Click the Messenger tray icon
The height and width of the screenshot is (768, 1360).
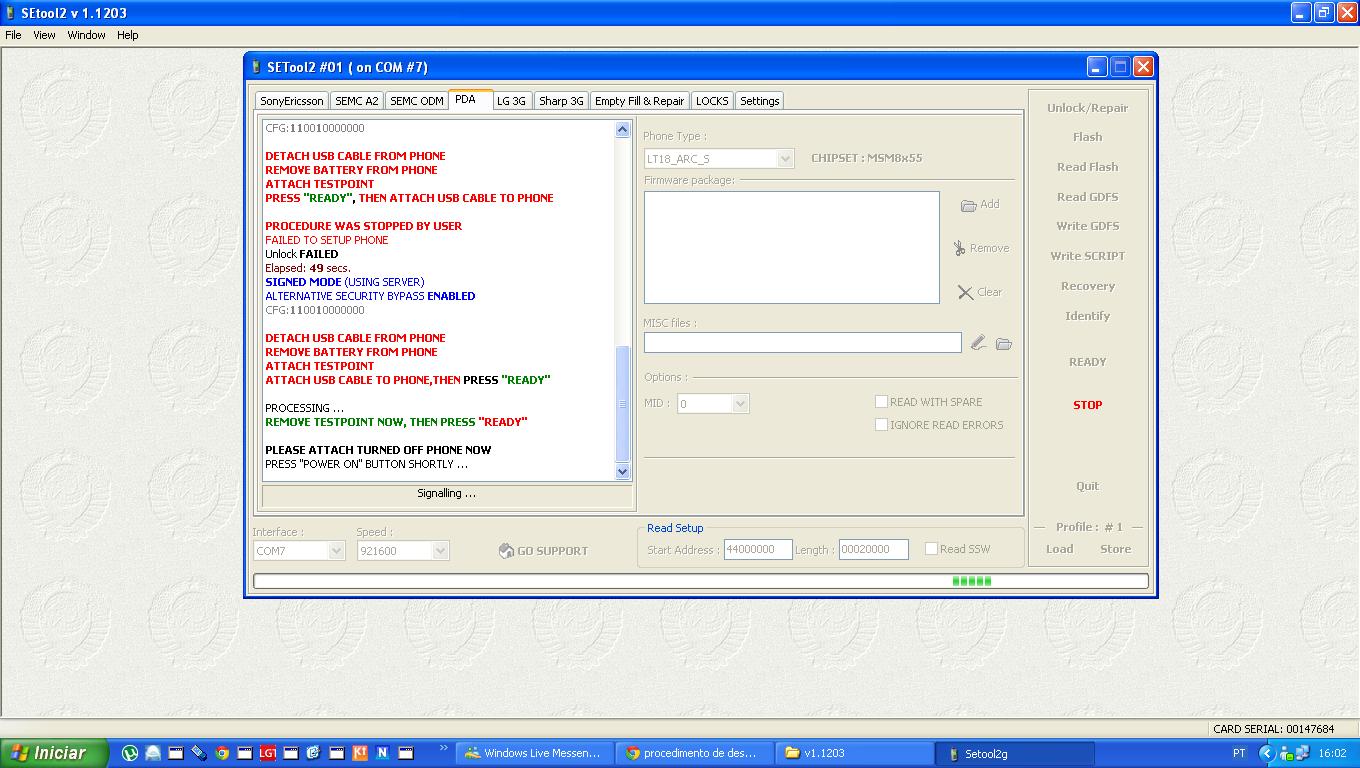[x=1287, y=753]
